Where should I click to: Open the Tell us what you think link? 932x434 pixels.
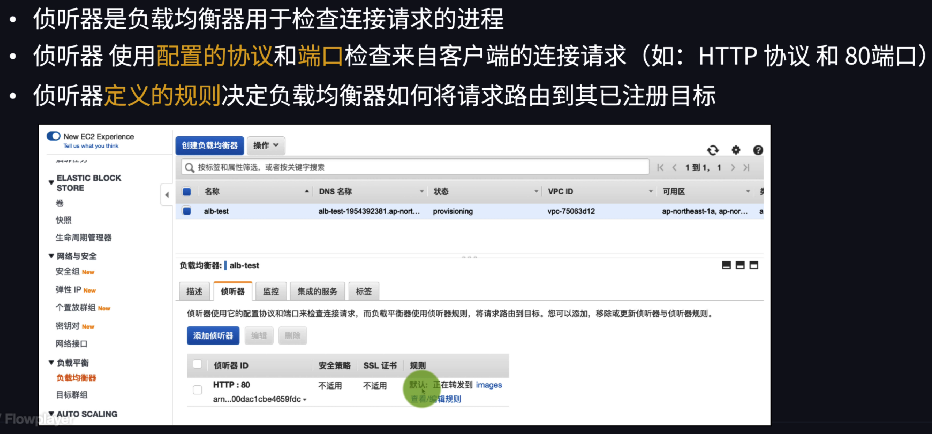(90, 146)
